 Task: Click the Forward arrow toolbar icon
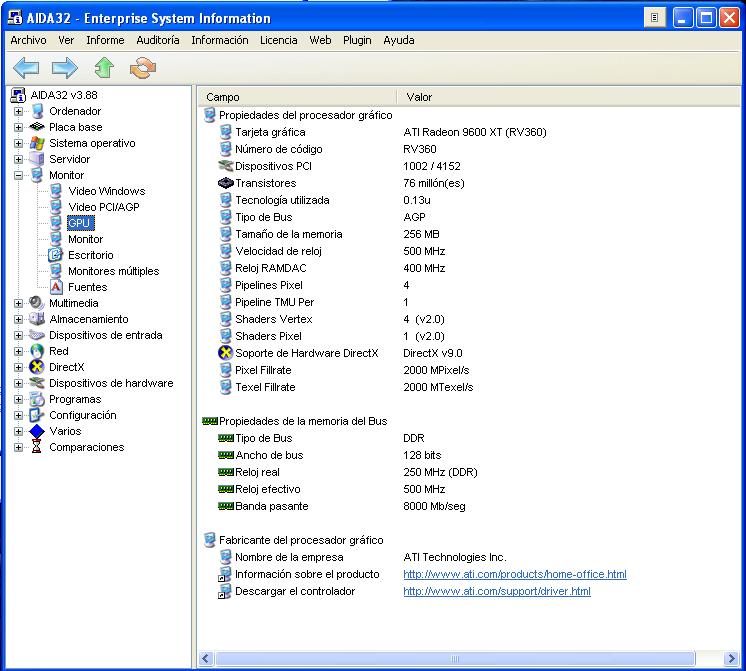pyautogui.click(x=65, y=68)
